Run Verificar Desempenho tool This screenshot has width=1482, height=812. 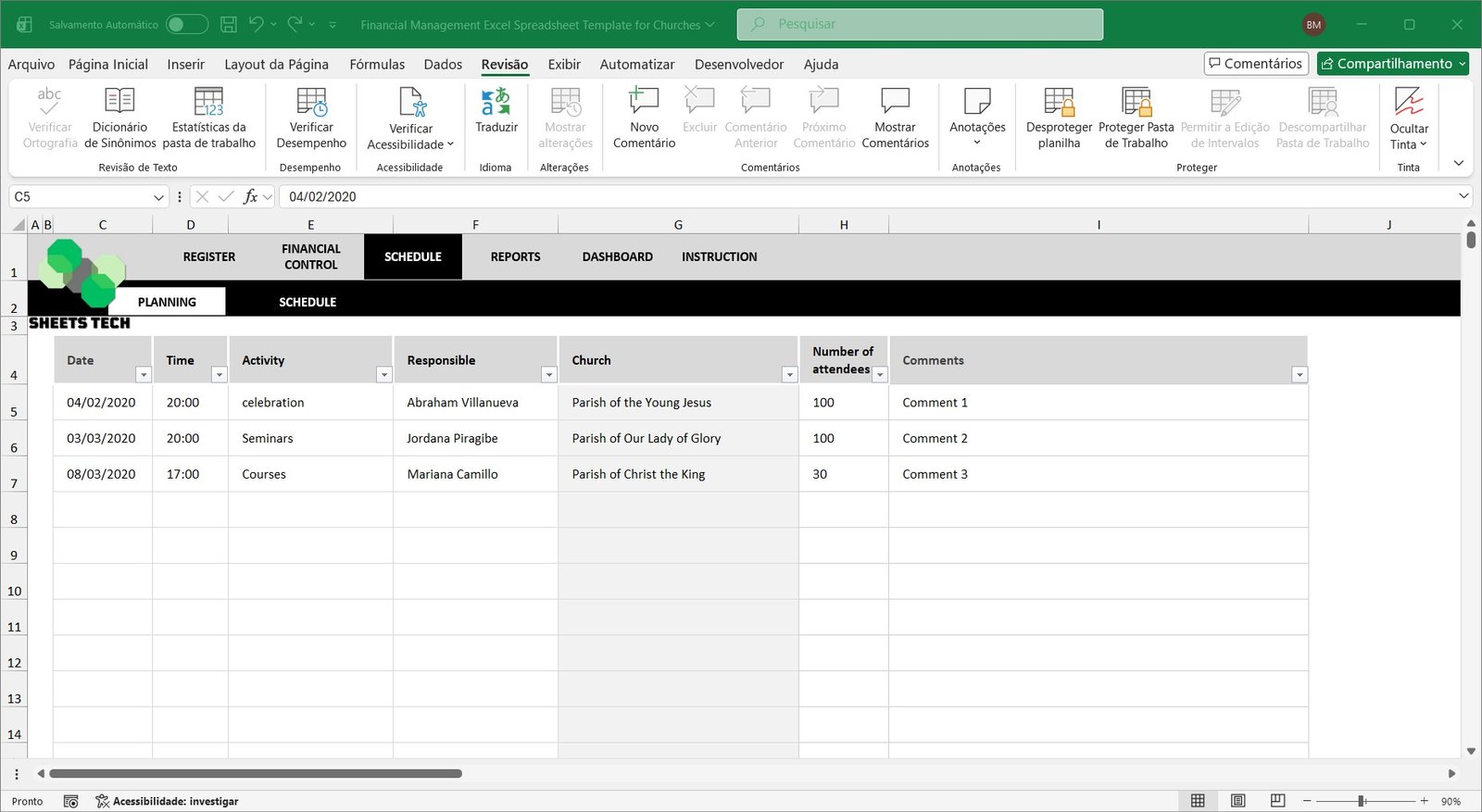(x=311, y=102)
